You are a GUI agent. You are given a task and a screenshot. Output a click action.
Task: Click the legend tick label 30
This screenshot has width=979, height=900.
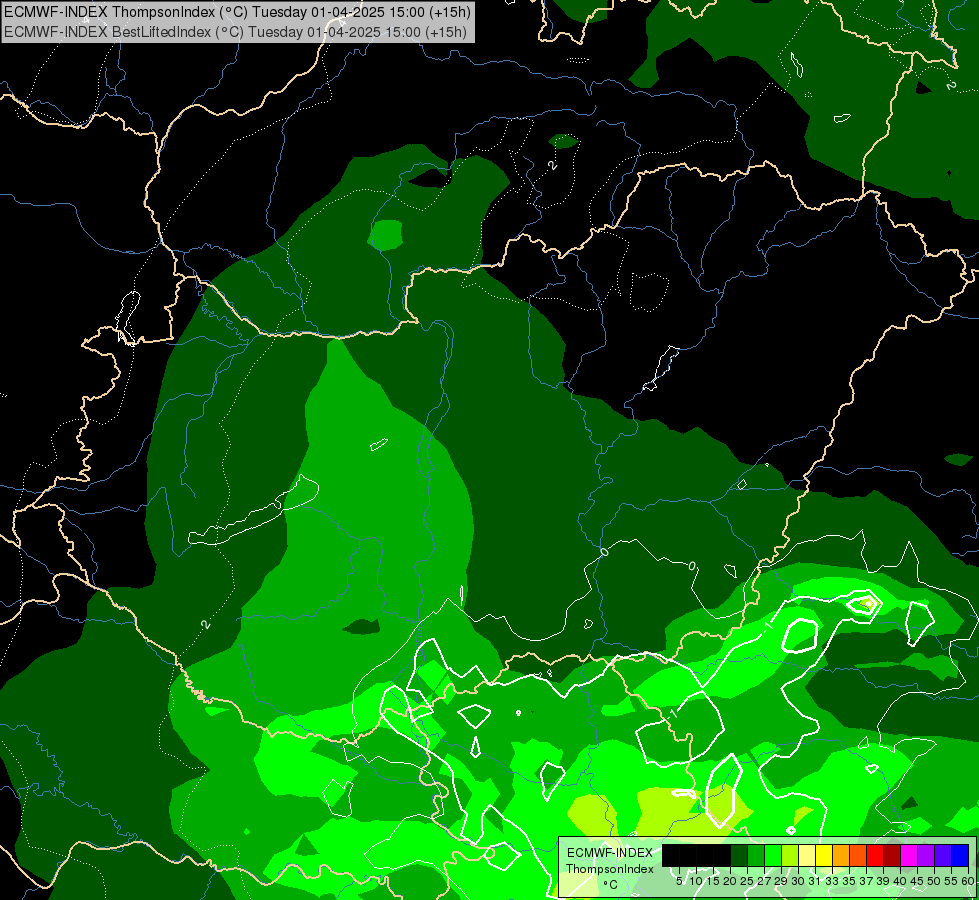799,881
